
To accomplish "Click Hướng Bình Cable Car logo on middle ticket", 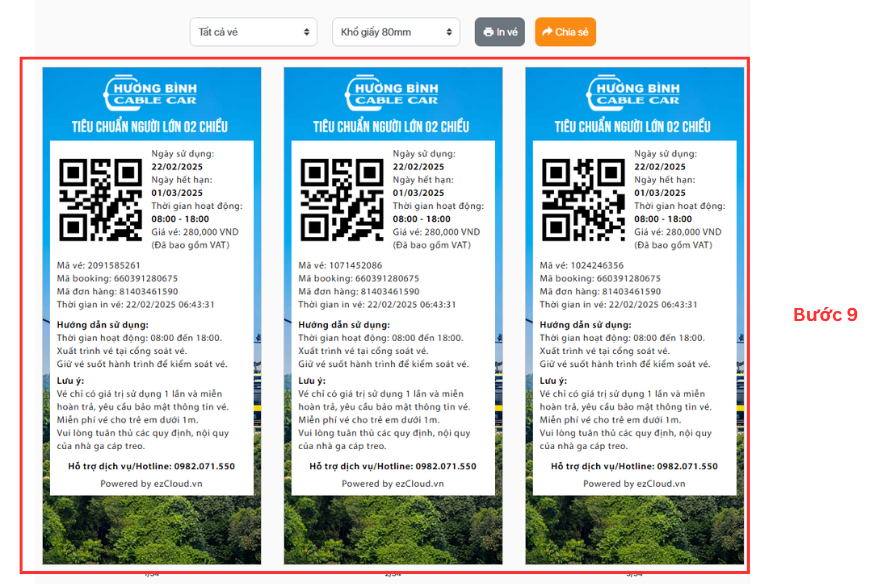I will click(x=393, y=93).
